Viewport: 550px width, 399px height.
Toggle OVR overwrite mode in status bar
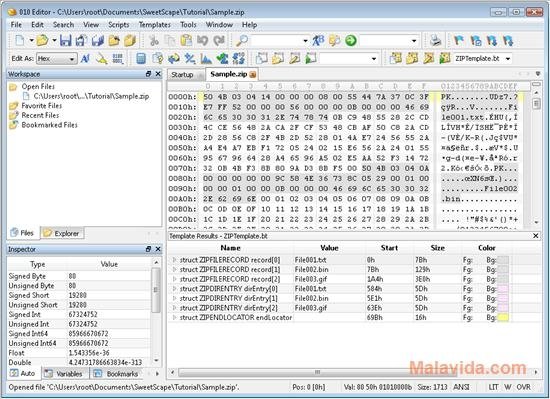(x=524, y=387)
